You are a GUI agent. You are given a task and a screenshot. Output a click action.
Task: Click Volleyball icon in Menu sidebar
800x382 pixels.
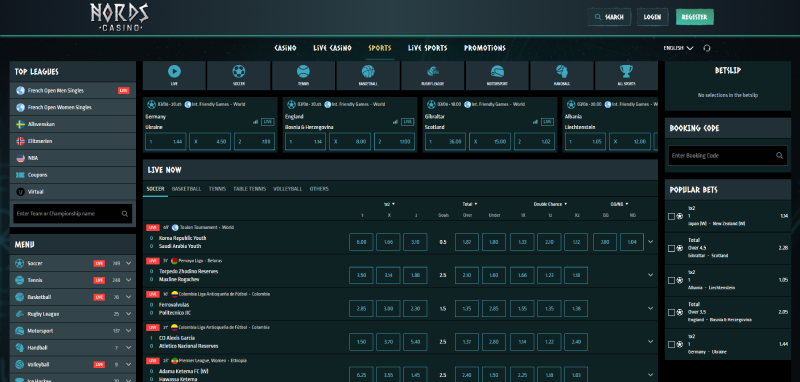[19, 365]
